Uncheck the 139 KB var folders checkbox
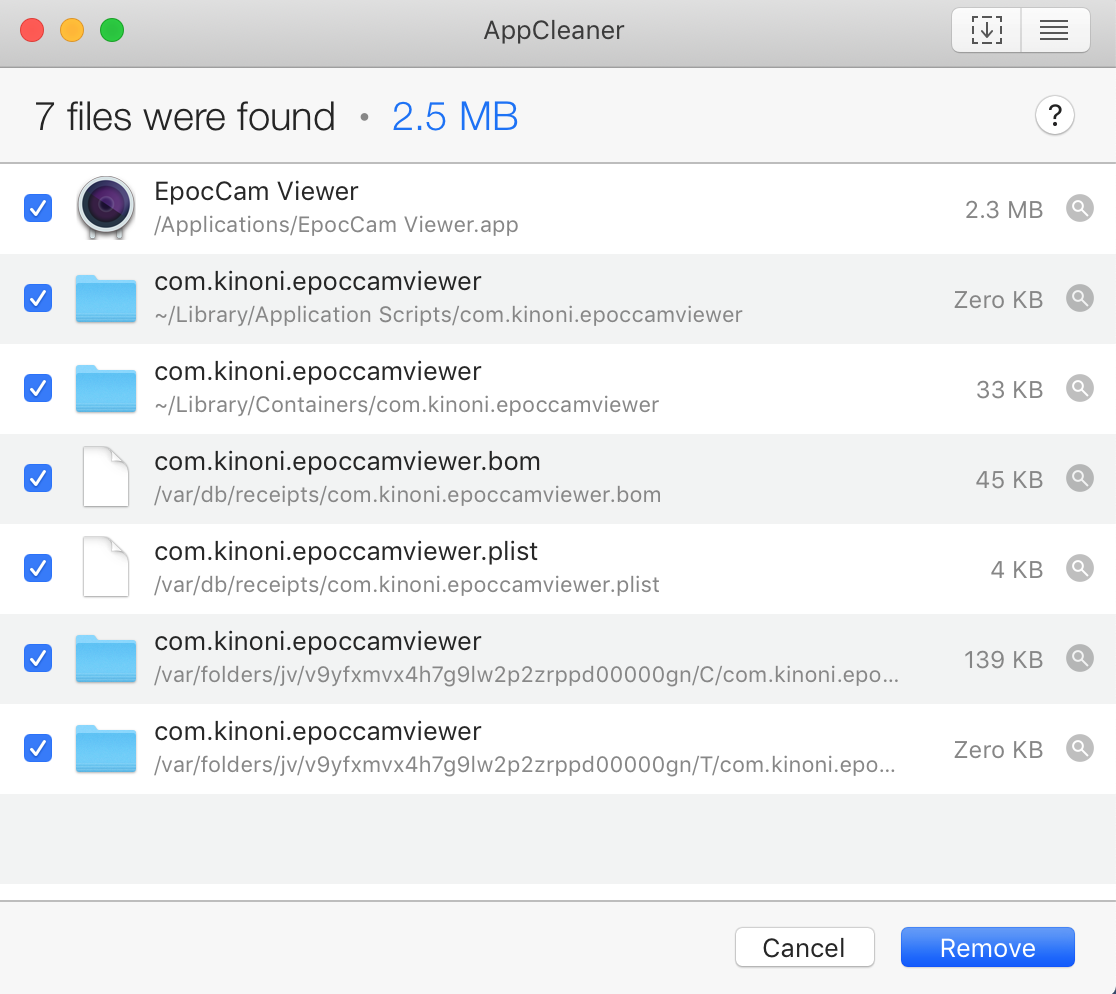Viewport: 1116px width, 994px height. click(38, 658)
